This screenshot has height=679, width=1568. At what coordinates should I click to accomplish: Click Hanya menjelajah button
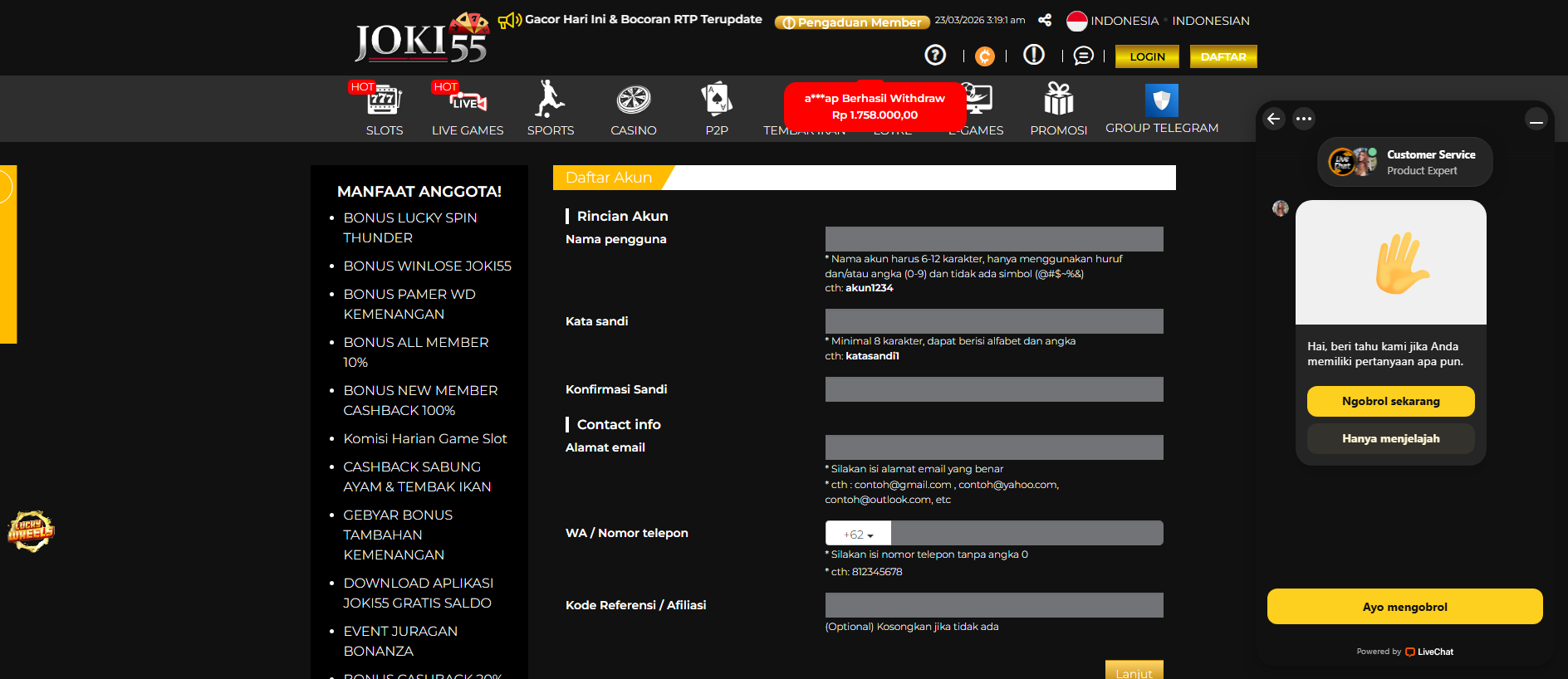click(x=1391, y=438)
